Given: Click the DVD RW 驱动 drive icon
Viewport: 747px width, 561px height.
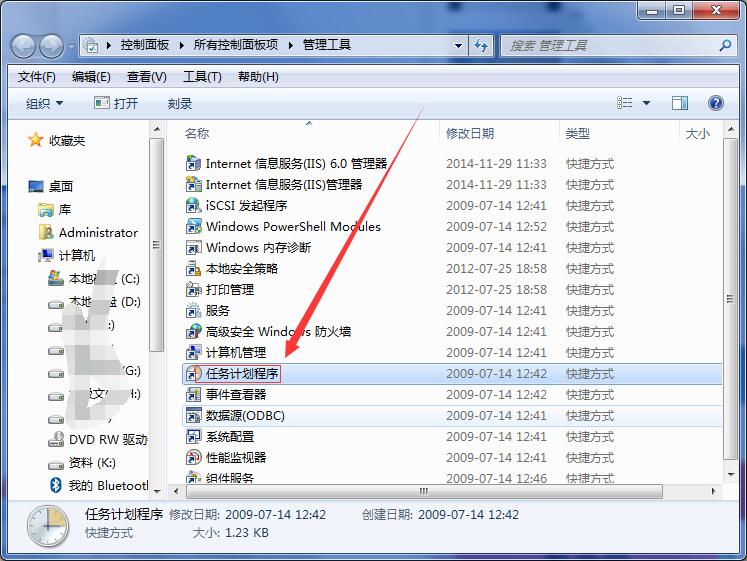Looking at the screenshot, I should coord(56,439).
